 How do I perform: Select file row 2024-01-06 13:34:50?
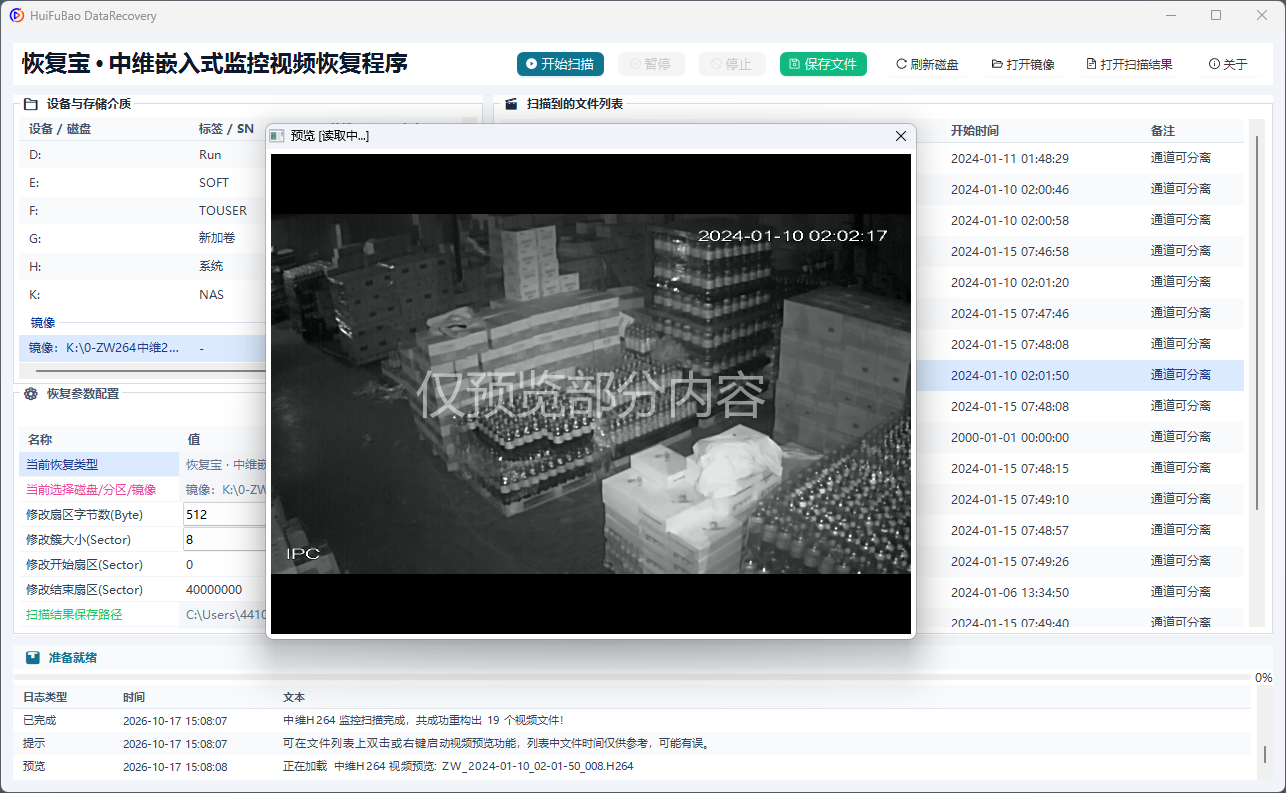[1078, 592]
